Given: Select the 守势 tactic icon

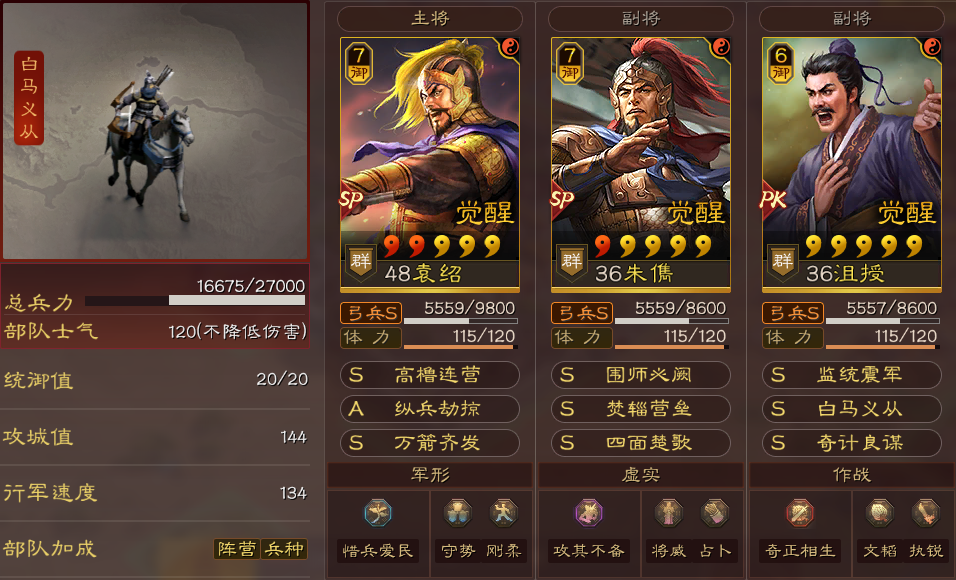Looking at the screenshot, I should coord(458,513).
